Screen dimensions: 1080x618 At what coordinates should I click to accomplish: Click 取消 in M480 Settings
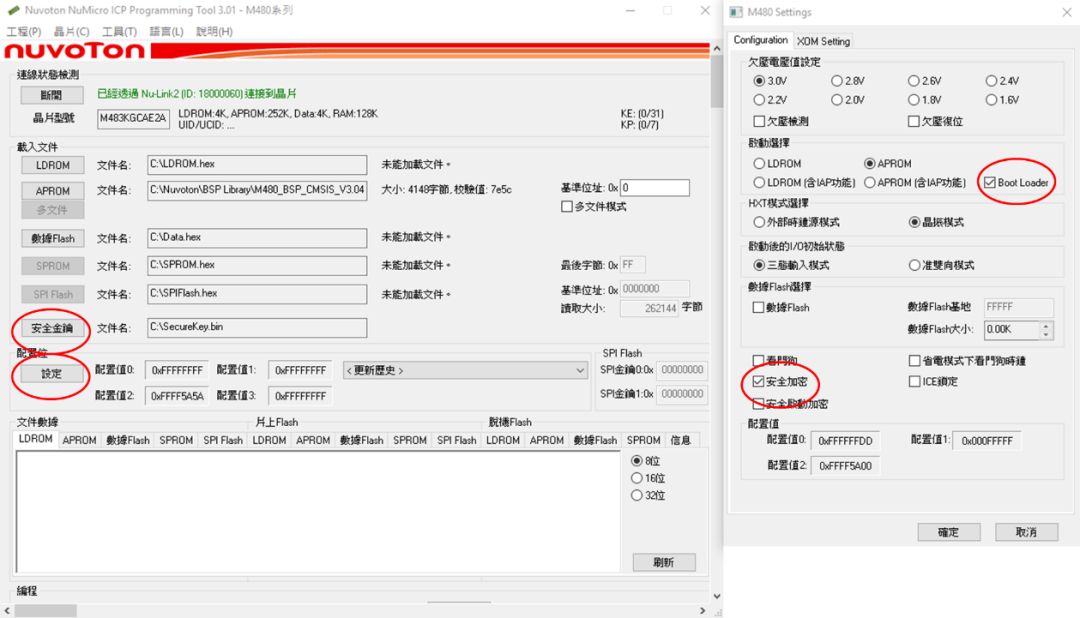(1026, 532)
